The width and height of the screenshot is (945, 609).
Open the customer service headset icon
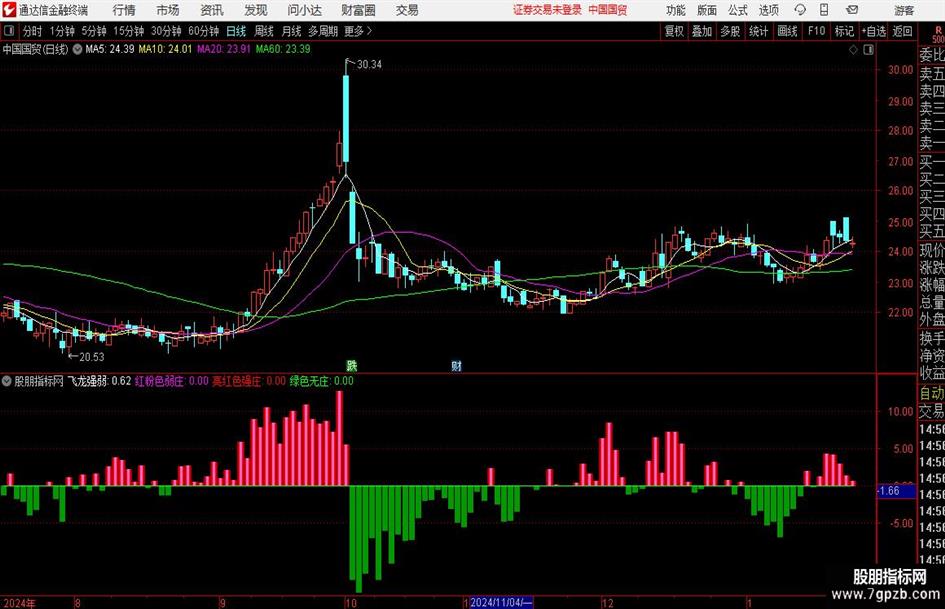click(x=800, y=10)
